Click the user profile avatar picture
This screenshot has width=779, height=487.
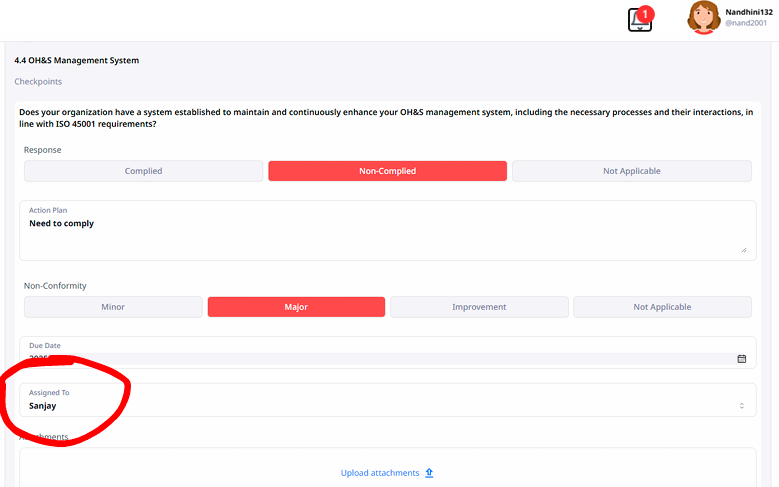(x=704, y=17)
